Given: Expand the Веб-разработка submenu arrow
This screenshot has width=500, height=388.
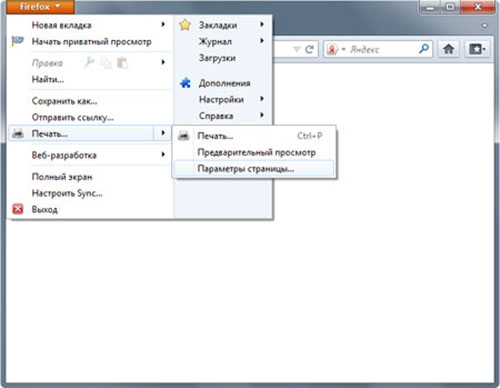Looking at the screenshot, I should (x=163, y=154).
